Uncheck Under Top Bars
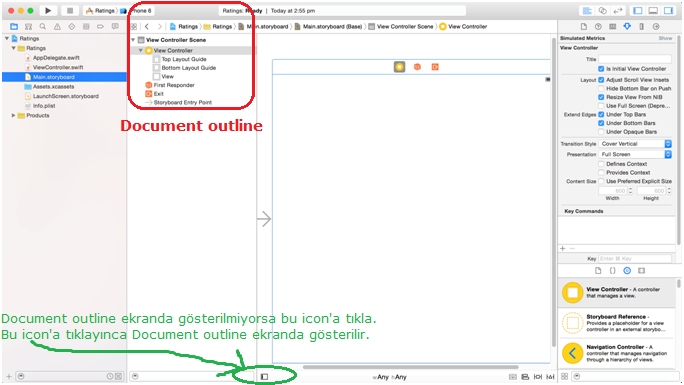 coord(601,114)
